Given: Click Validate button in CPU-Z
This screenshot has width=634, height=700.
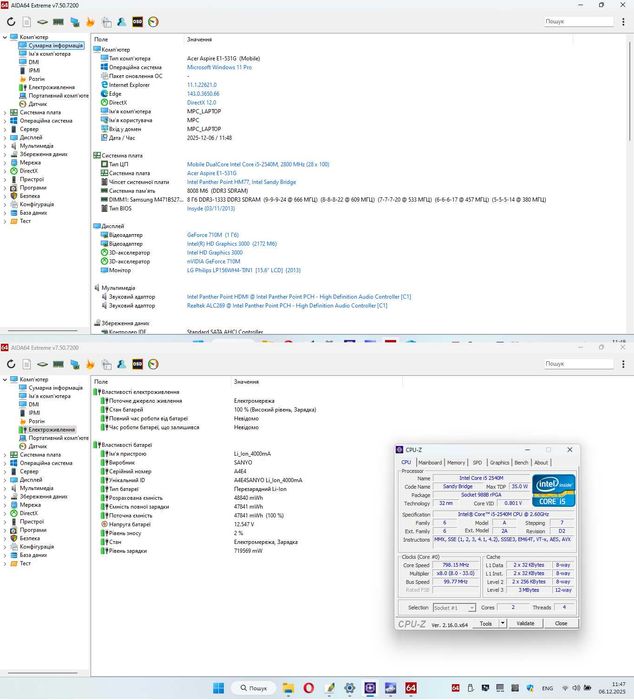Looking at the screenshot, I should (525, 623).
